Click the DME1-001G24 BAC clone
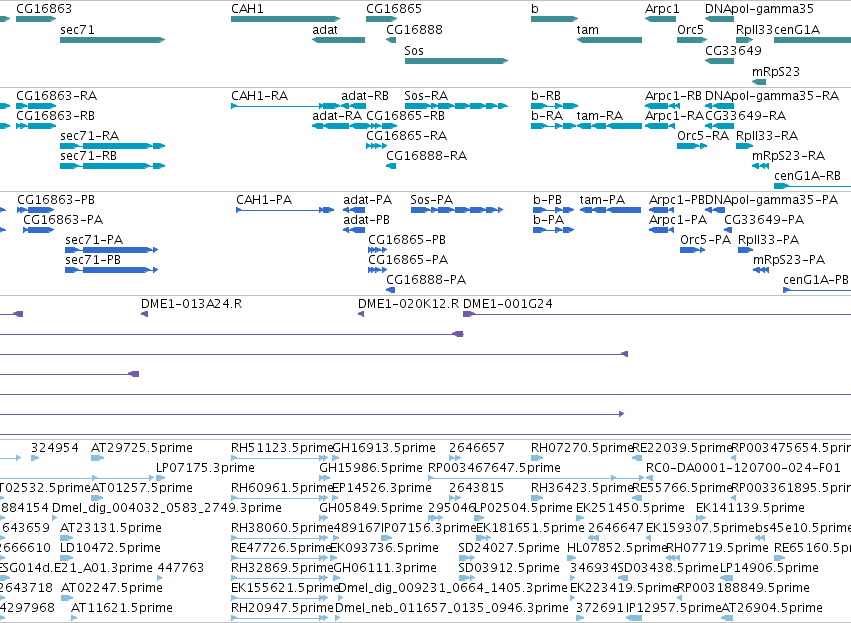This screenshot has height=623, width=851. pyautogui.click(x=657, y=314)
